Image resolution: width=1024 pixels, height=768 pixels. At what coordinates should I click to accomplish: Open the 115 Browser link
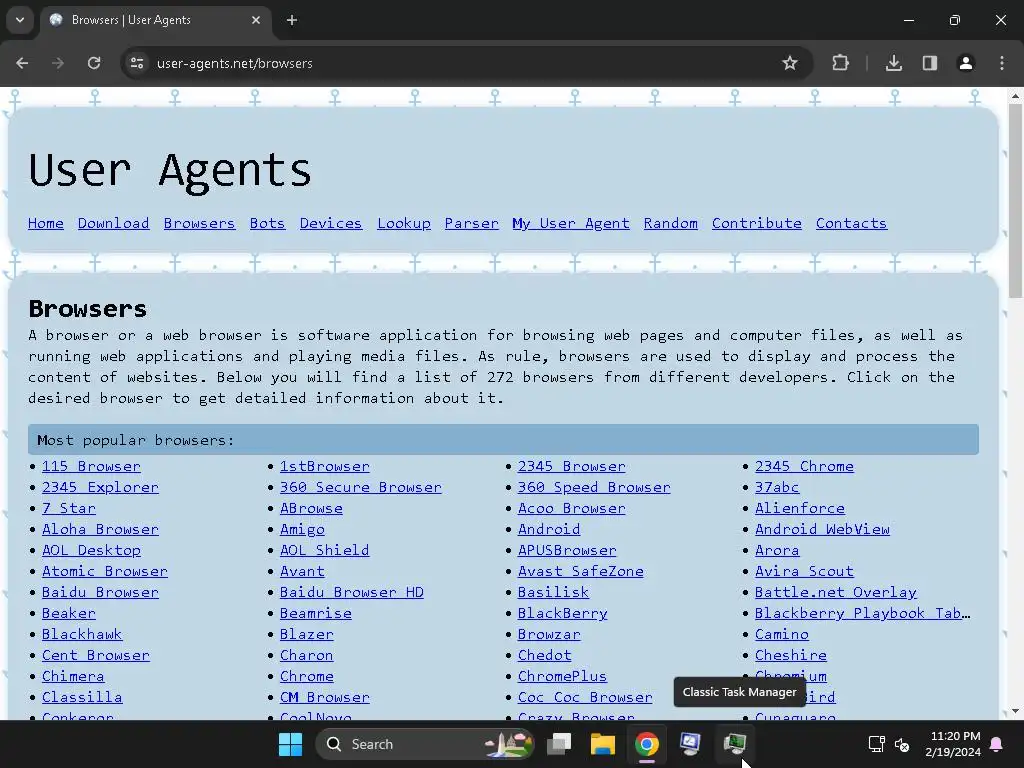(91, 466)
